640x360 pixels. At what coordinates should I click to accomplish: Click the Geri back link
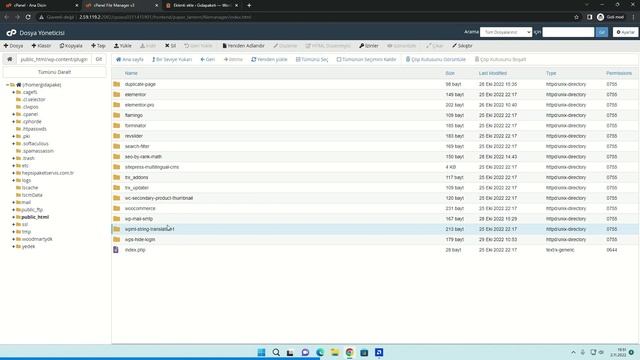click(x=207, y=60)
